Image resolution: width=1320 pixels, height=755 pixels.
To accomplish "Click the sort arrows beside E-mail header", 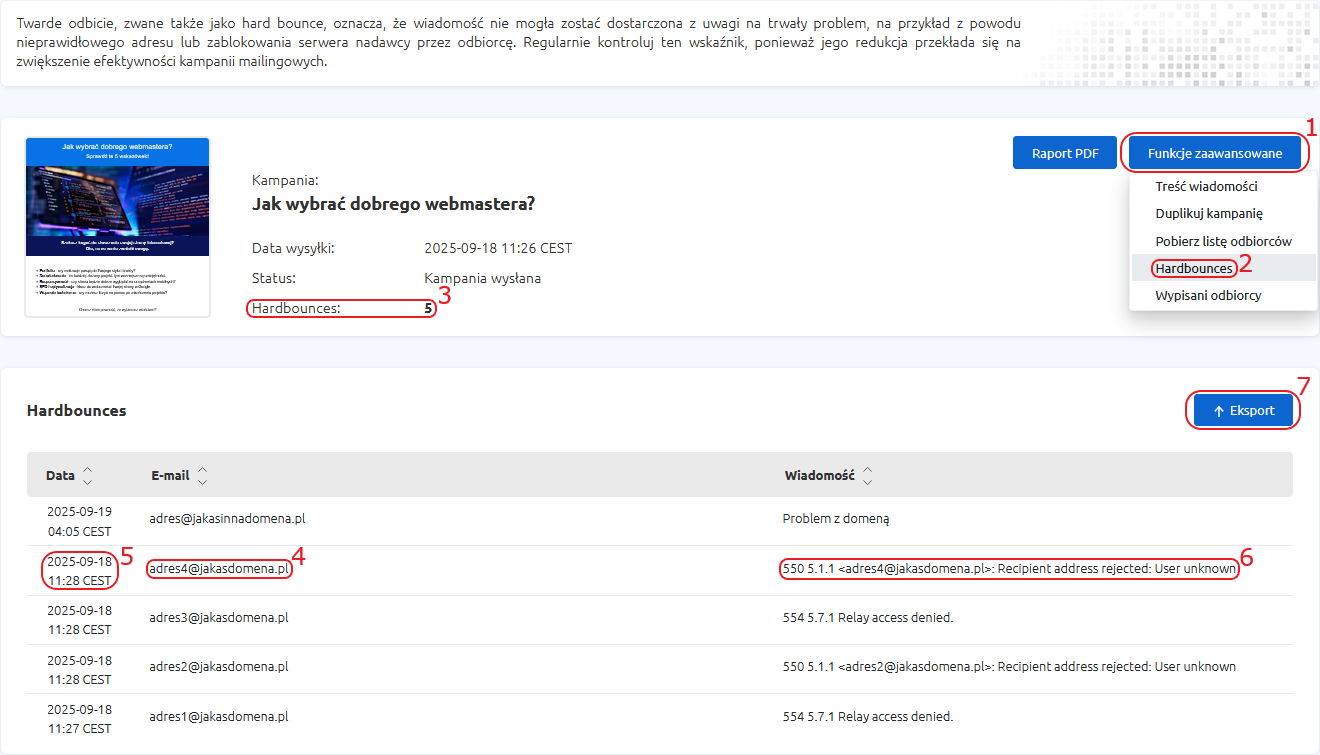I will 203,476.
